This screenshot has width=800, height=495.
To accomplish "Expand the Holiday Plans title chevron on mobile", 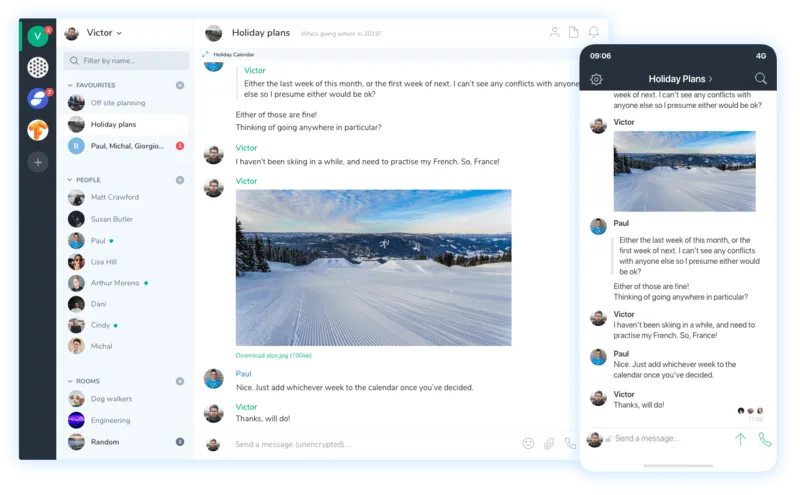I will [711, 79].
